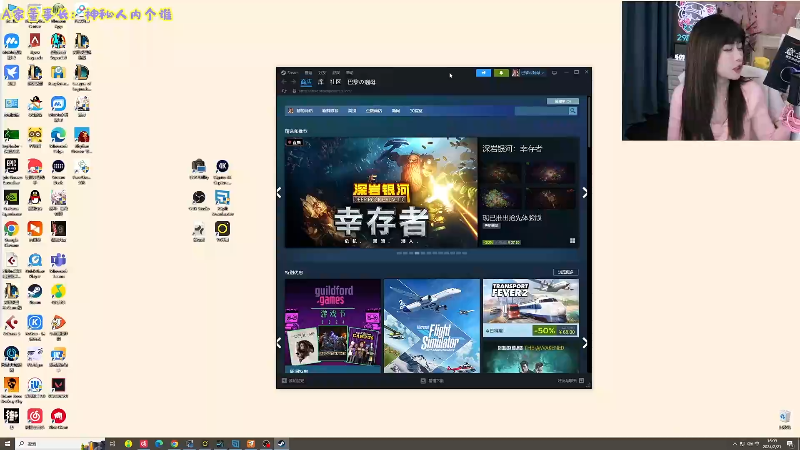
Task: Switch to Steam from the taskbar
Action: (281, 444)
